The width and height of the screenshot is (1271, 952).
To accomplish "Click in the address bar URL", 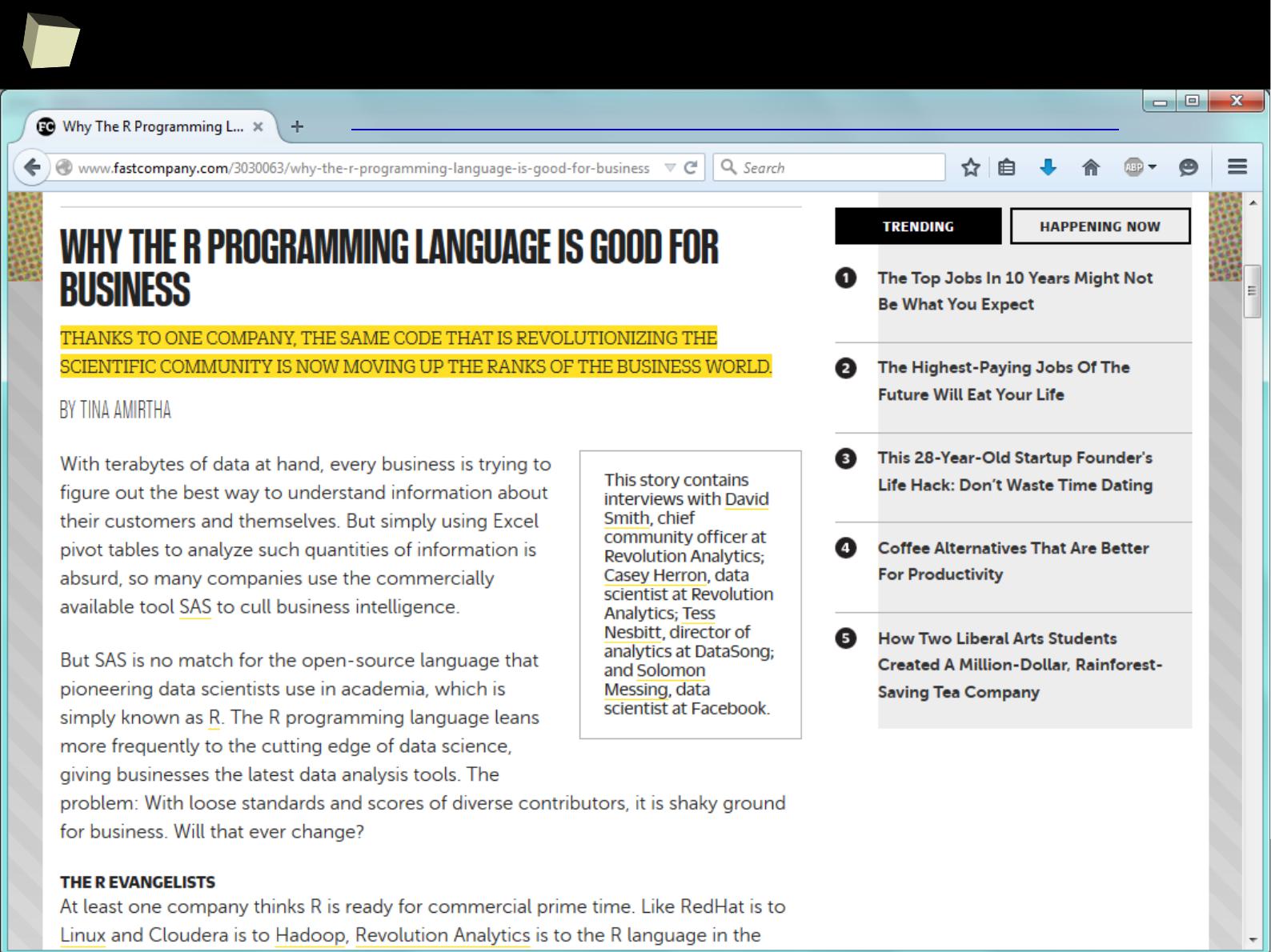I will coord(363,168).
